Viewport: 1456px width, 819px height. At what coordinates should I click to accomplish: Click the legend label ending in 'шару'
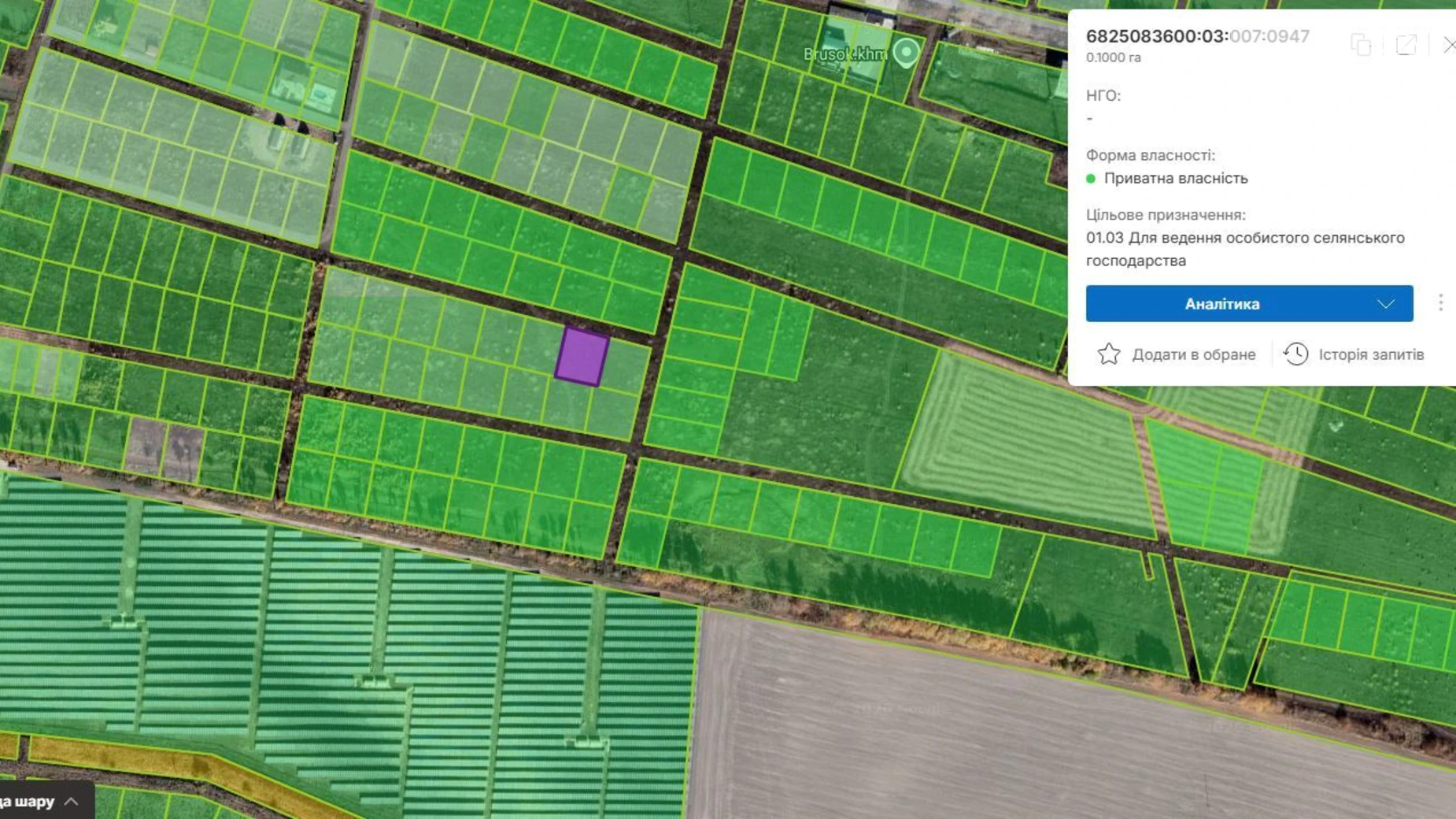point(28,802)
